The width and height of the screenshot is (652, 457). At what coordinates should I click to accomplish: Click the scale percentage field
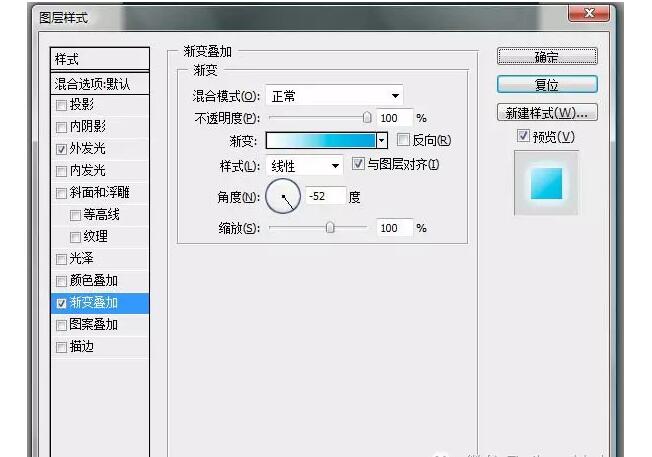coord(395,228)
